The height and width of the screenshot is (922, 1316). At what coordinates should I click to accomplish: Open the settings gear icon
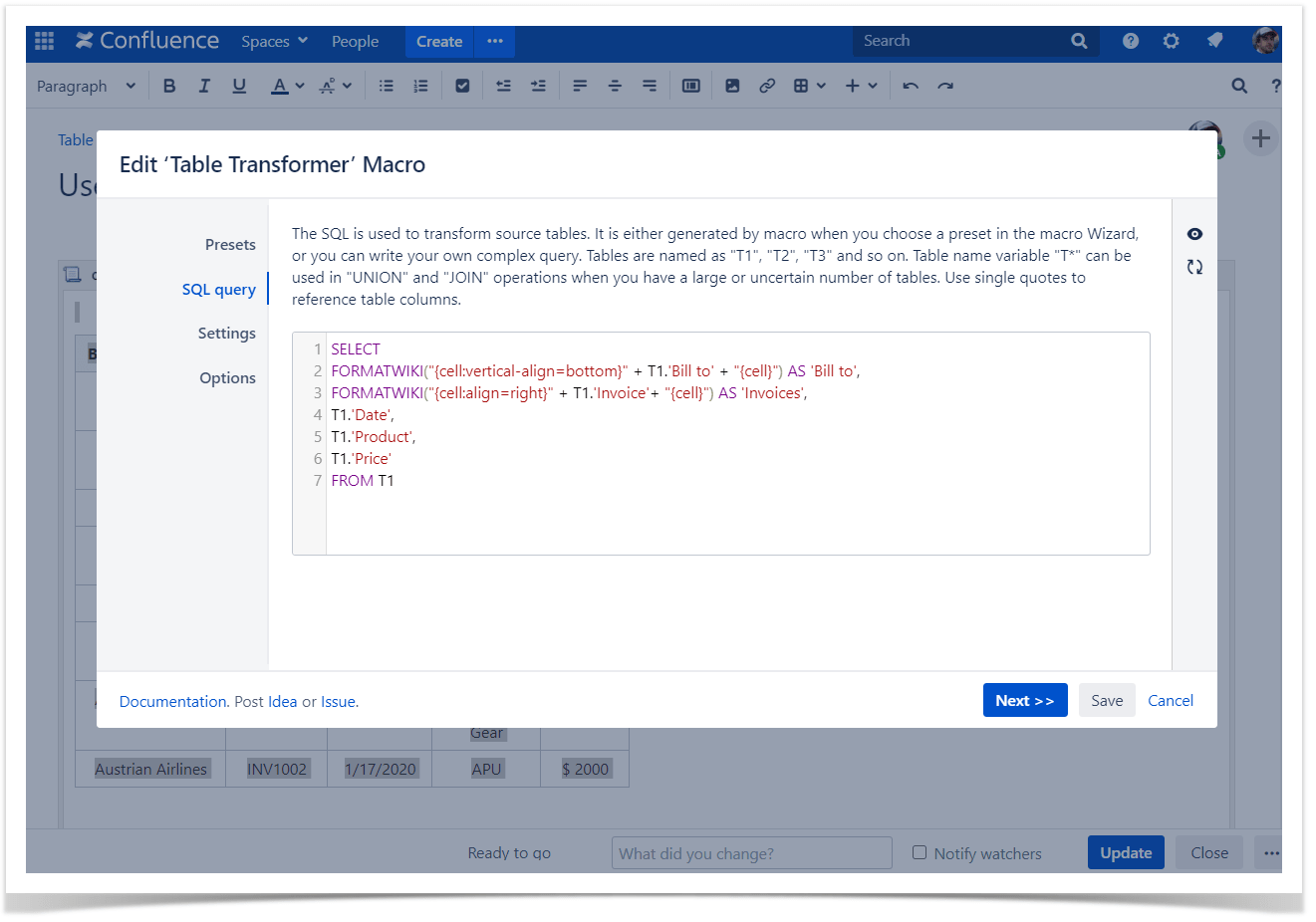click(x=1172, y=41)
